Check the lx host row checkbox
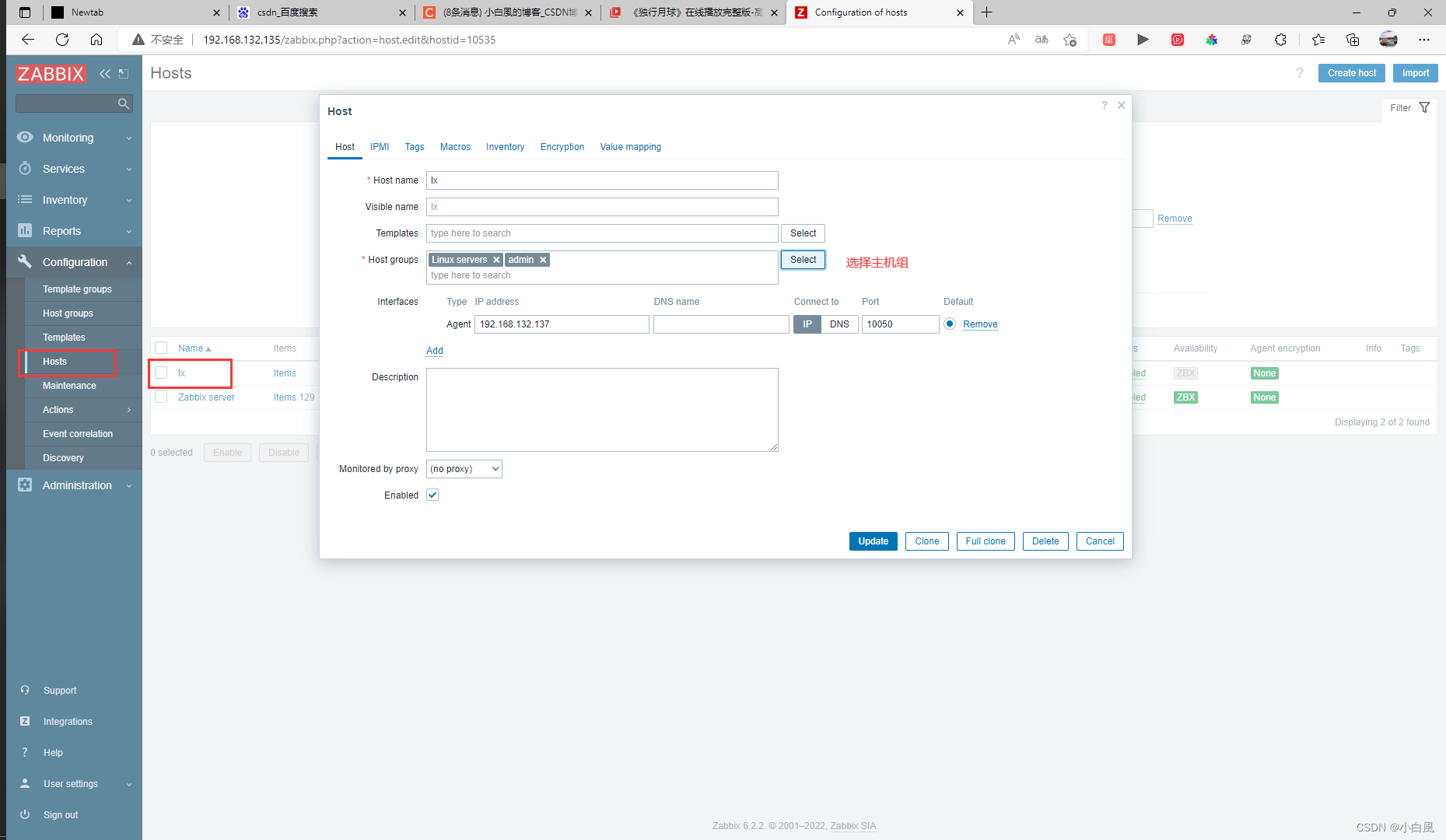This screenshot has width=1446, height=840. (161, 373)
